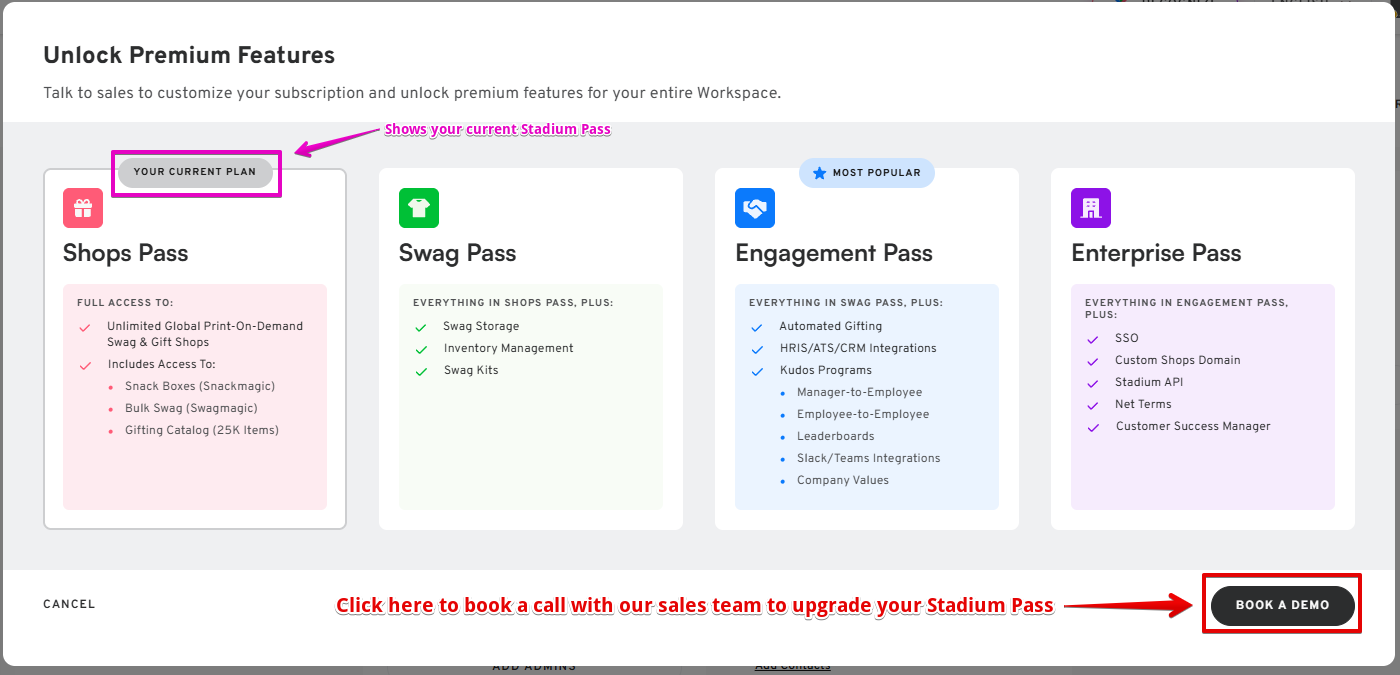Click the green Swag Pass t-shirt icon
This screenshot has width=1400, height=675.
point(419,208)
